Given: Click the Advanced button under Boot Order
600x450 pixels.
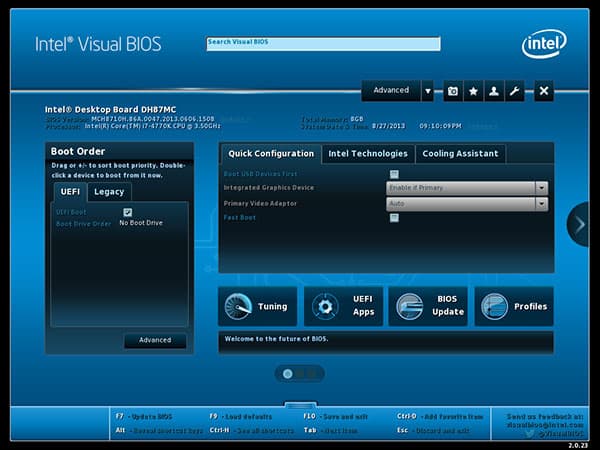Looking at the screenshot, I should tap(155, 340).
